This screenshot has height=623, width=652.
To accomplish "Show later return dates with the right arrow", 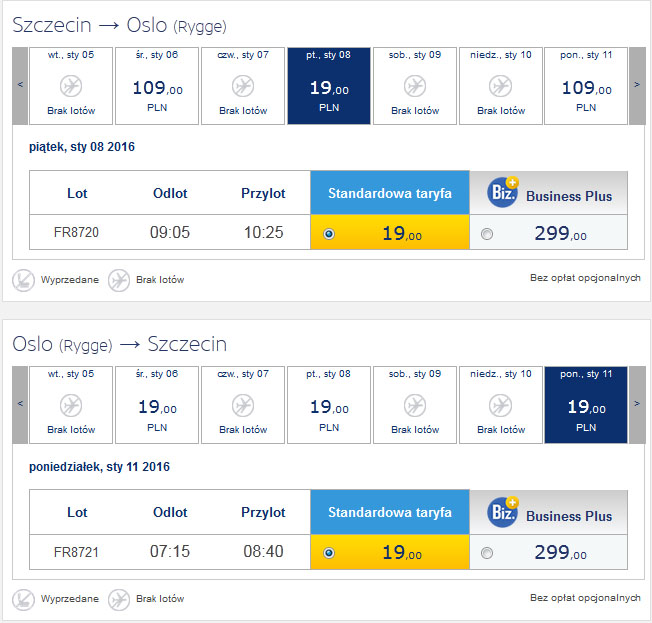I will click(x=637, y=405).
